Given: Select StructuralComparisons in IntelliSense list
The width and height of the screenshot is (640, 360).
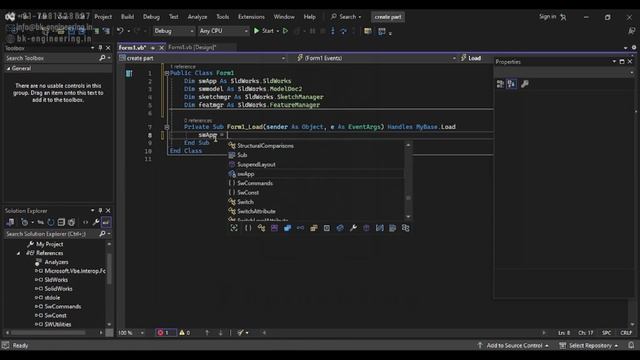Looking at the screenshot, I should point(265,146).
